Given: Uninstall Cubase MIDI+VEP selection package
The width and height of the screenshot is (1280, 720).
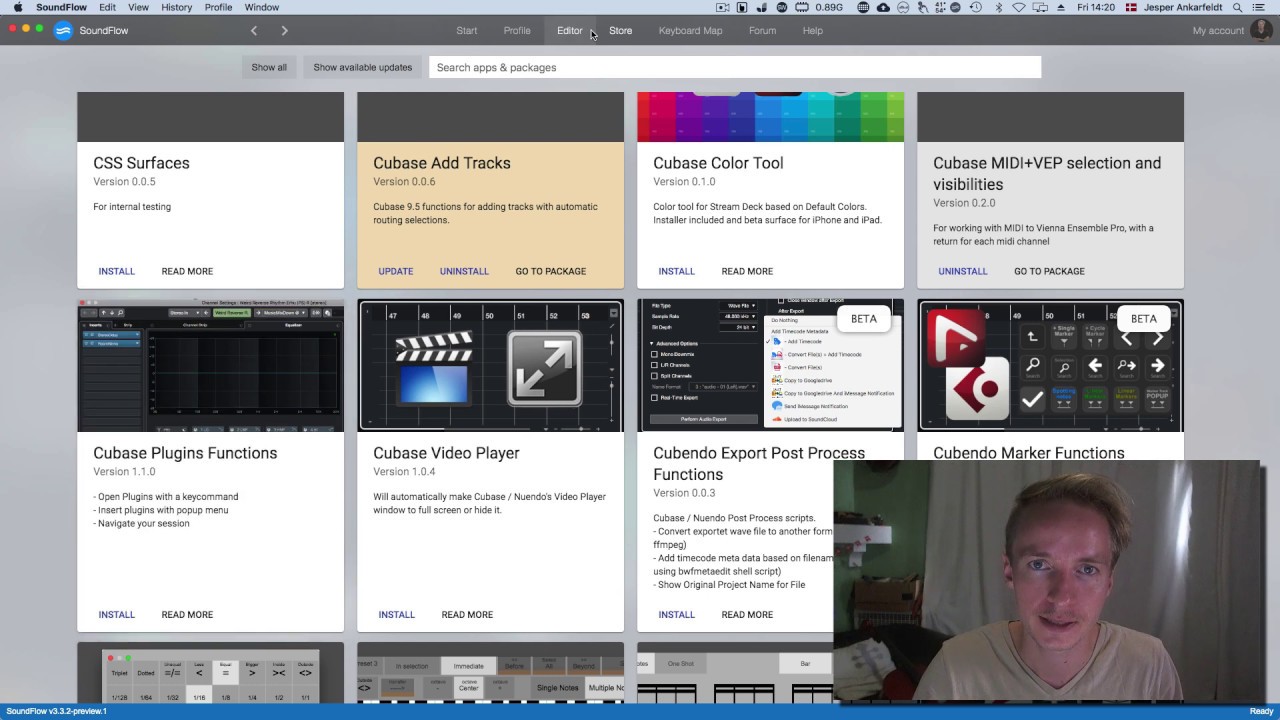Looking at the screenshot, I should [x=963, y=271].
